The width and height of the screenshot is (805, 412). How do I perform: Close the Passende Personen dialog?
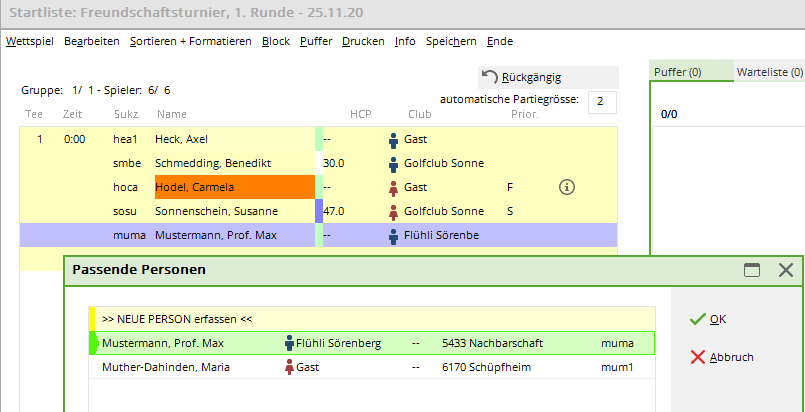pyautogui.click(x=785, y=270)
